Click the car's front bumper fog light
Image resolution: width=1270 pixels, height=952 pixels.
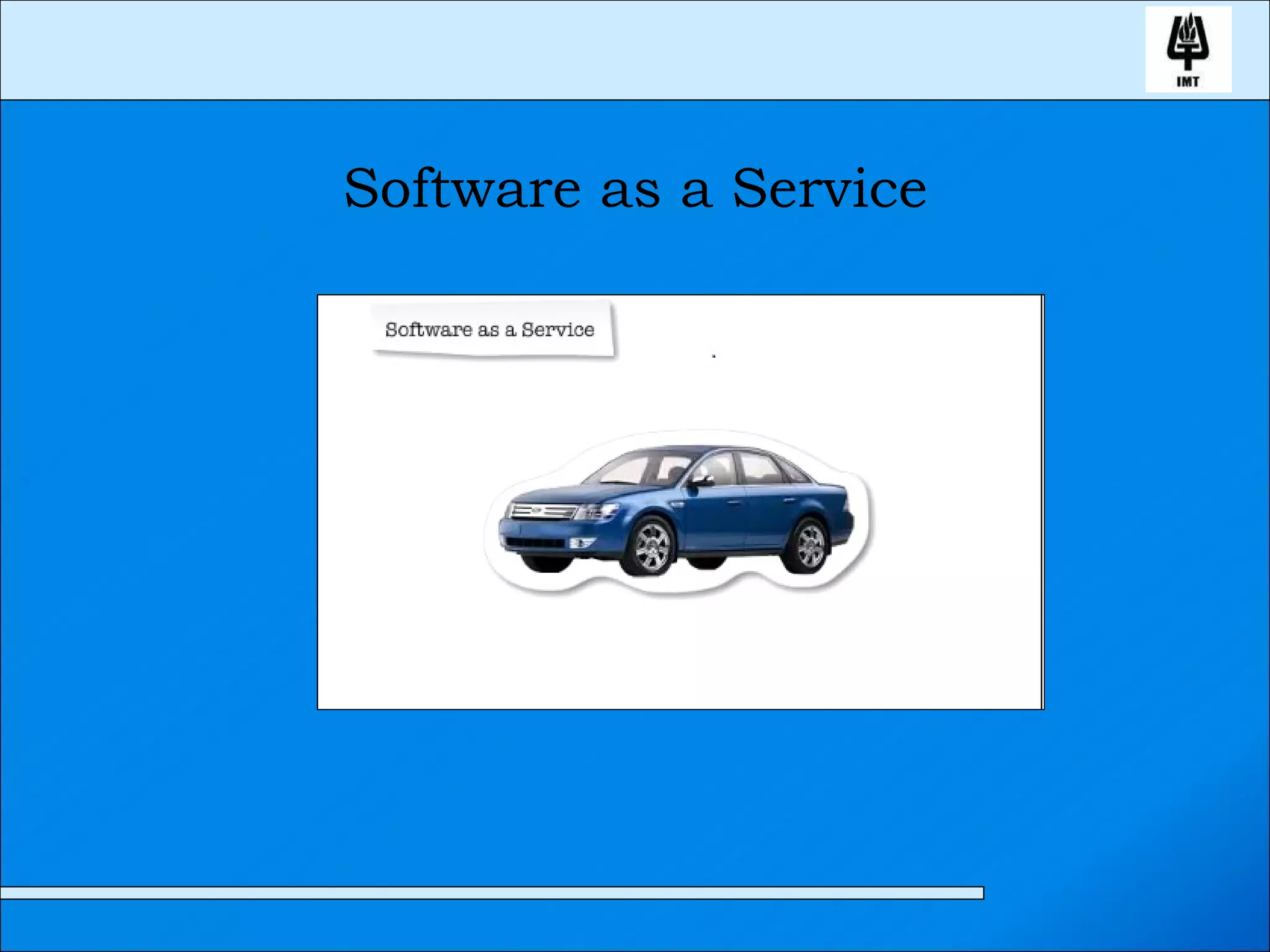(580, 544)
